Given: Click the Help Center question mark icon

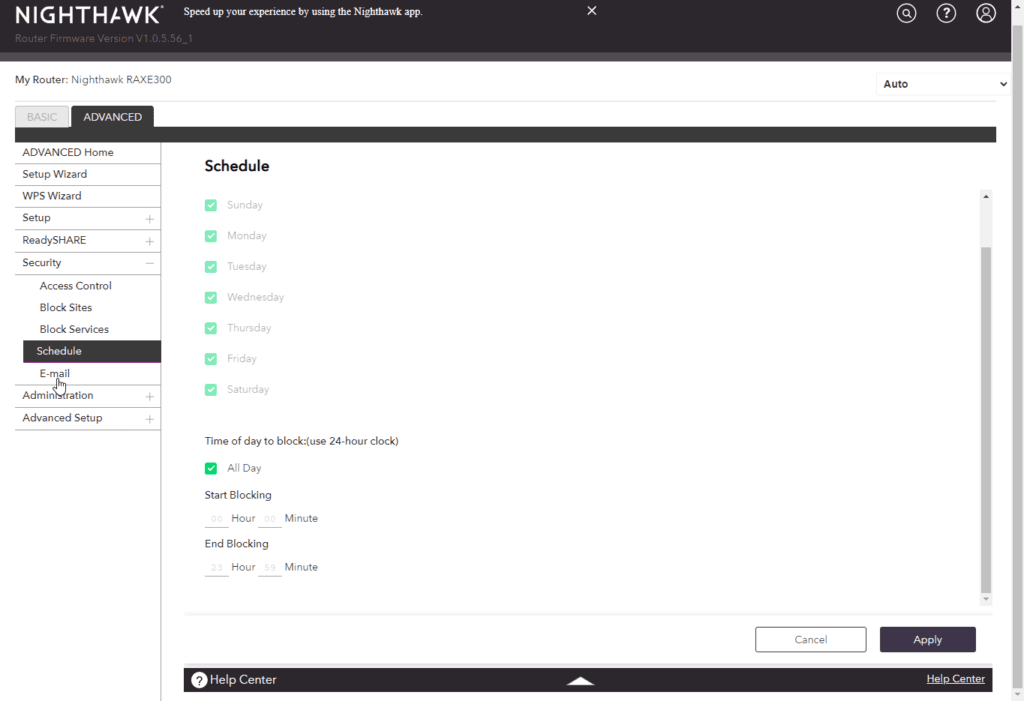Looking at the screenshot, I should tap(199, 680).
